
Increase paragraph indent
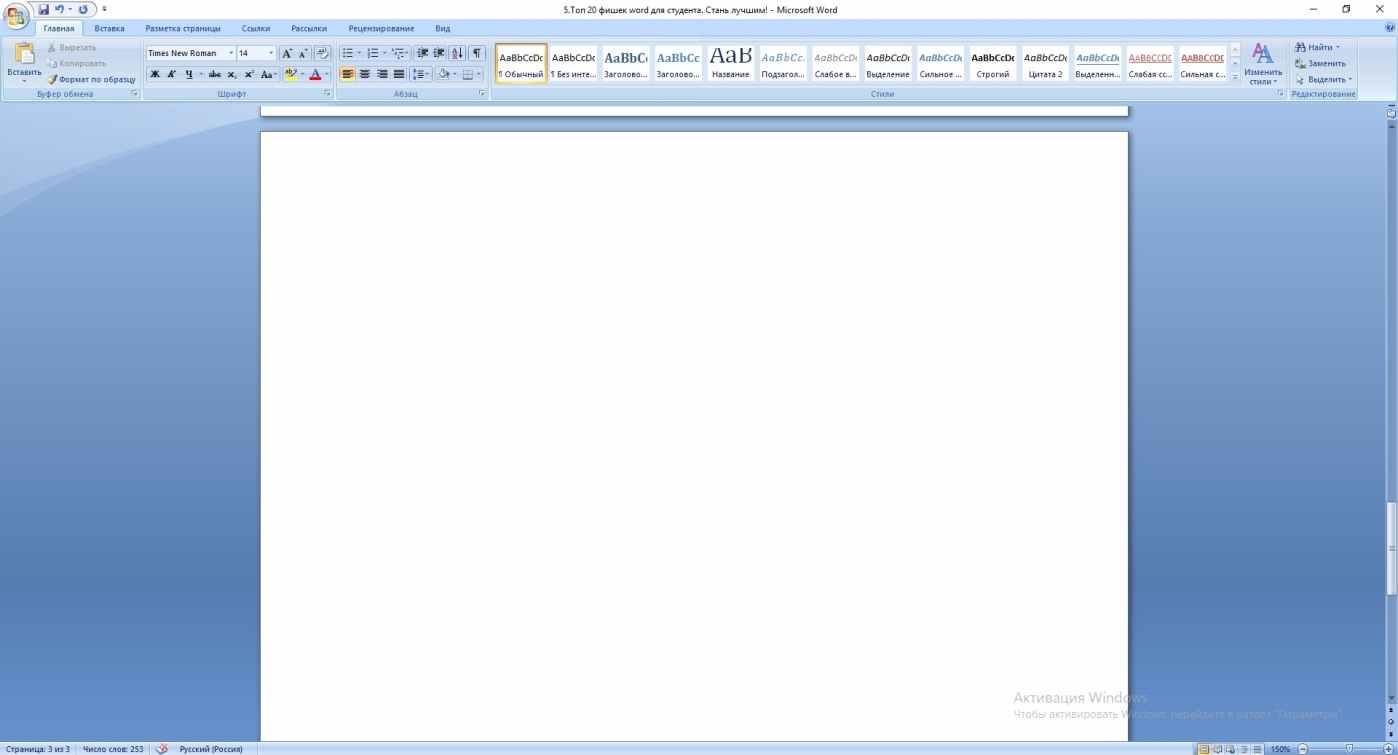click(x=439, y=53)
